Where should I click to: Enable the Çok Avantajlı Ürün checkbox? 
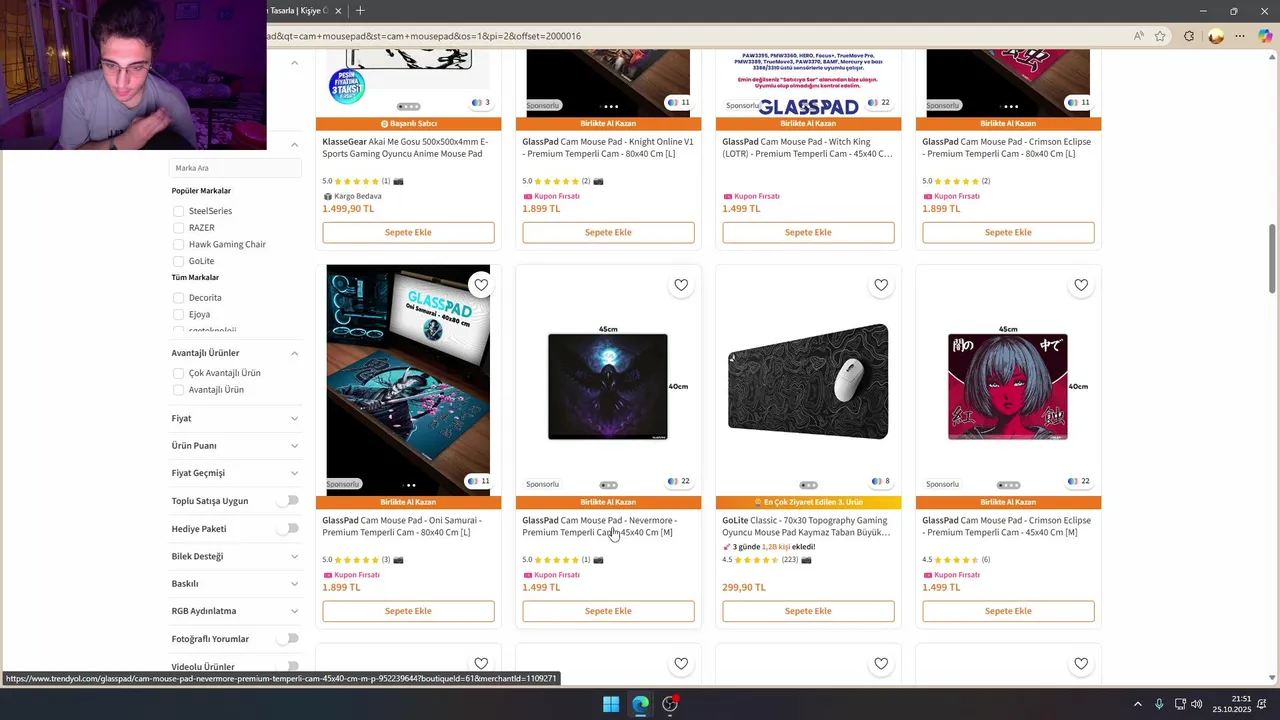[178, 373]
